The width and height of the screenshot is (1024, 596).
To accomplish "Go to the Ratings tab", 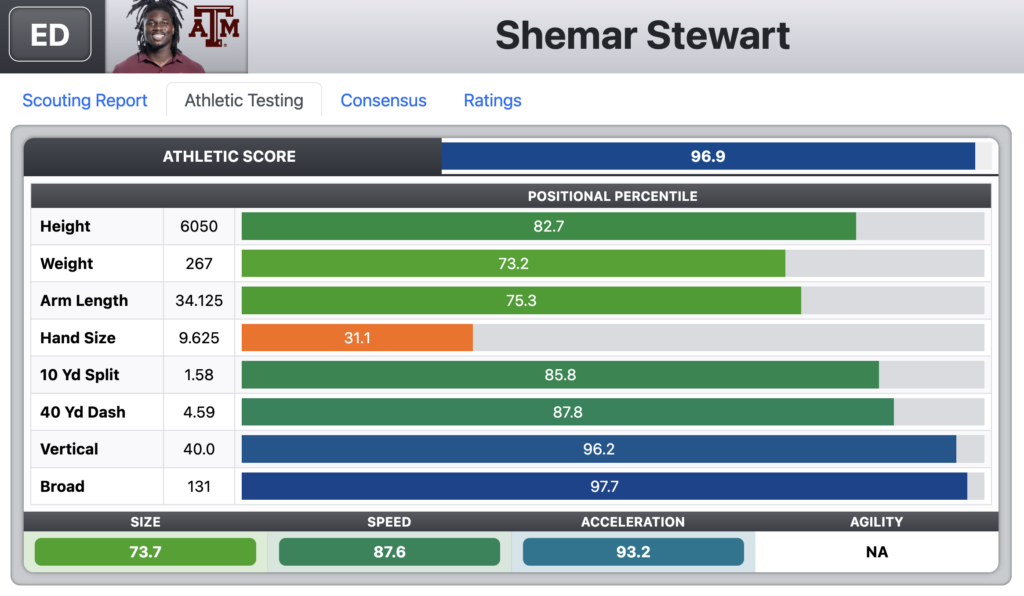I will point(492,101).
